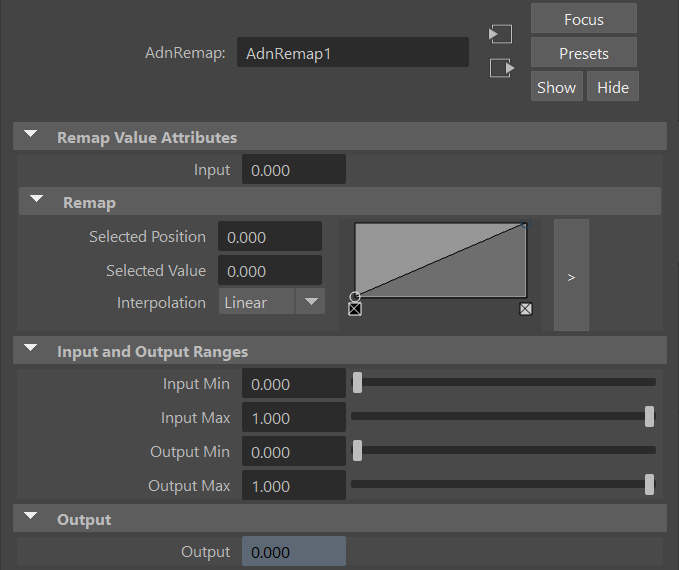Select the circle ramp point handle
Screen dimensions: 679x570
click(355, 297)
